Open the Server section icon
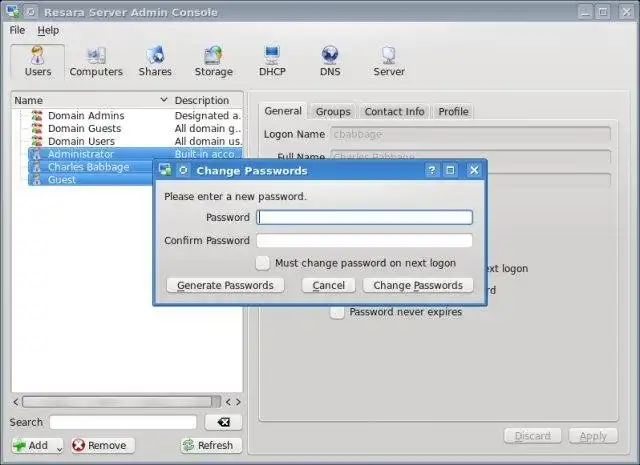Screen dimensions: 640x465 tap(389, 55)
